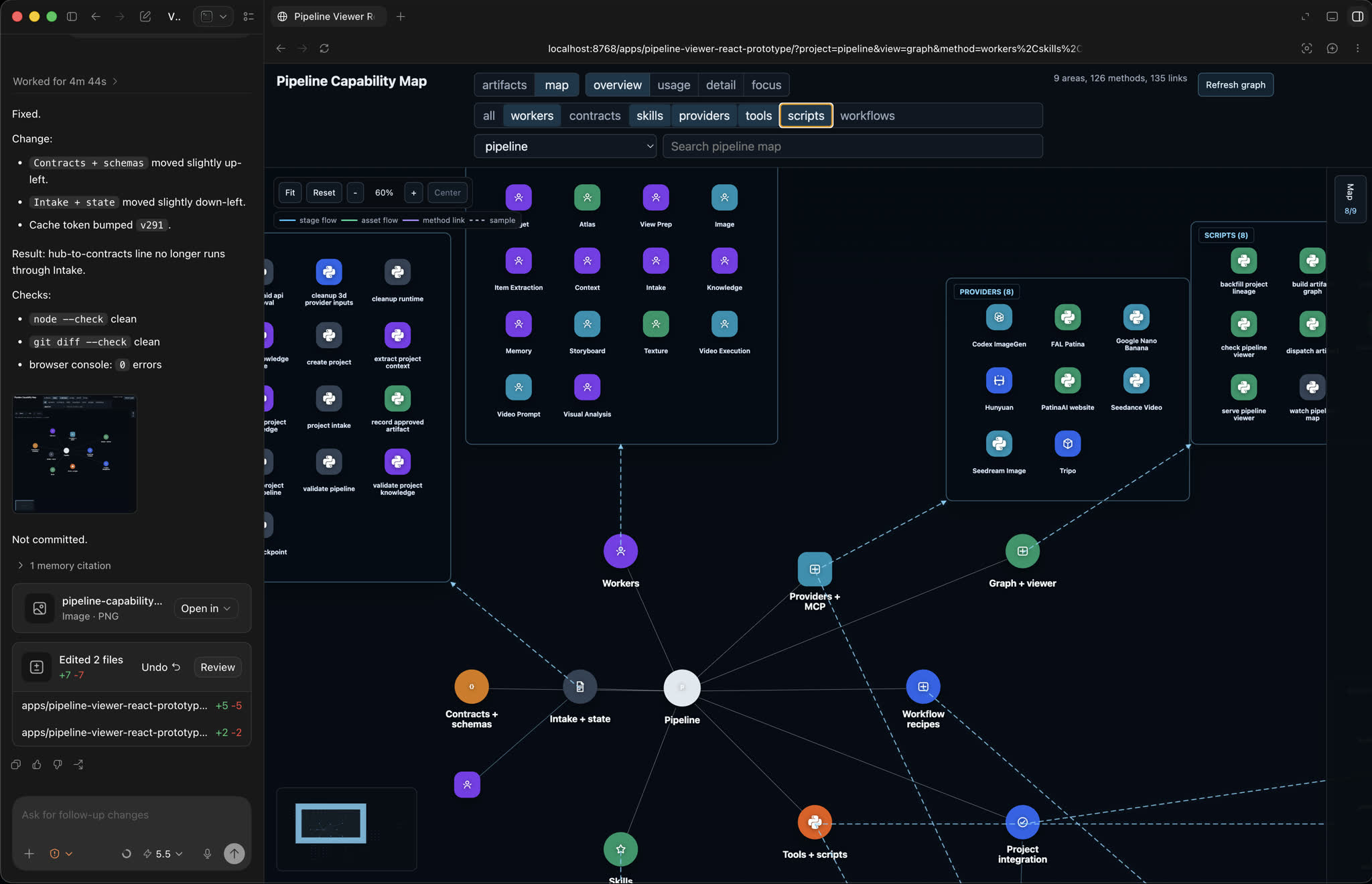Select the Workers hub node

coord(620,551)
